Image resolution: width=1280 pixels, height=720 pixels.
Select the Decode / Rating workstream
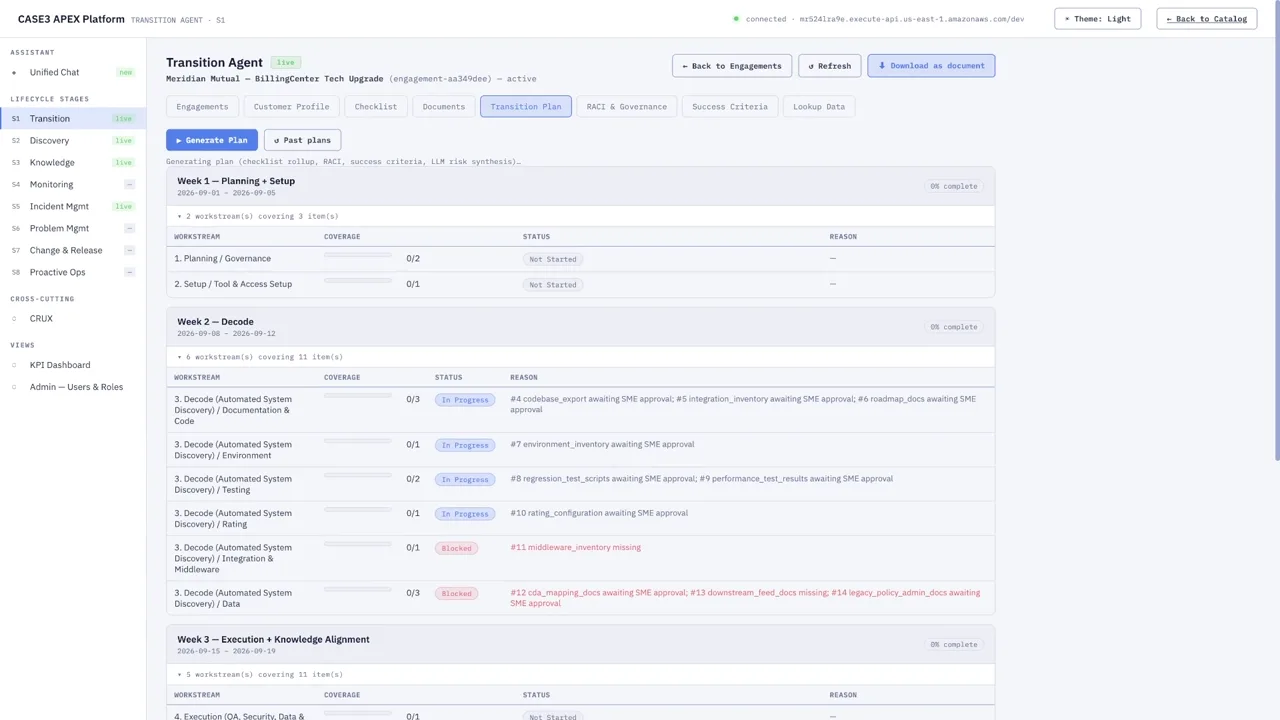coord(233,518)
